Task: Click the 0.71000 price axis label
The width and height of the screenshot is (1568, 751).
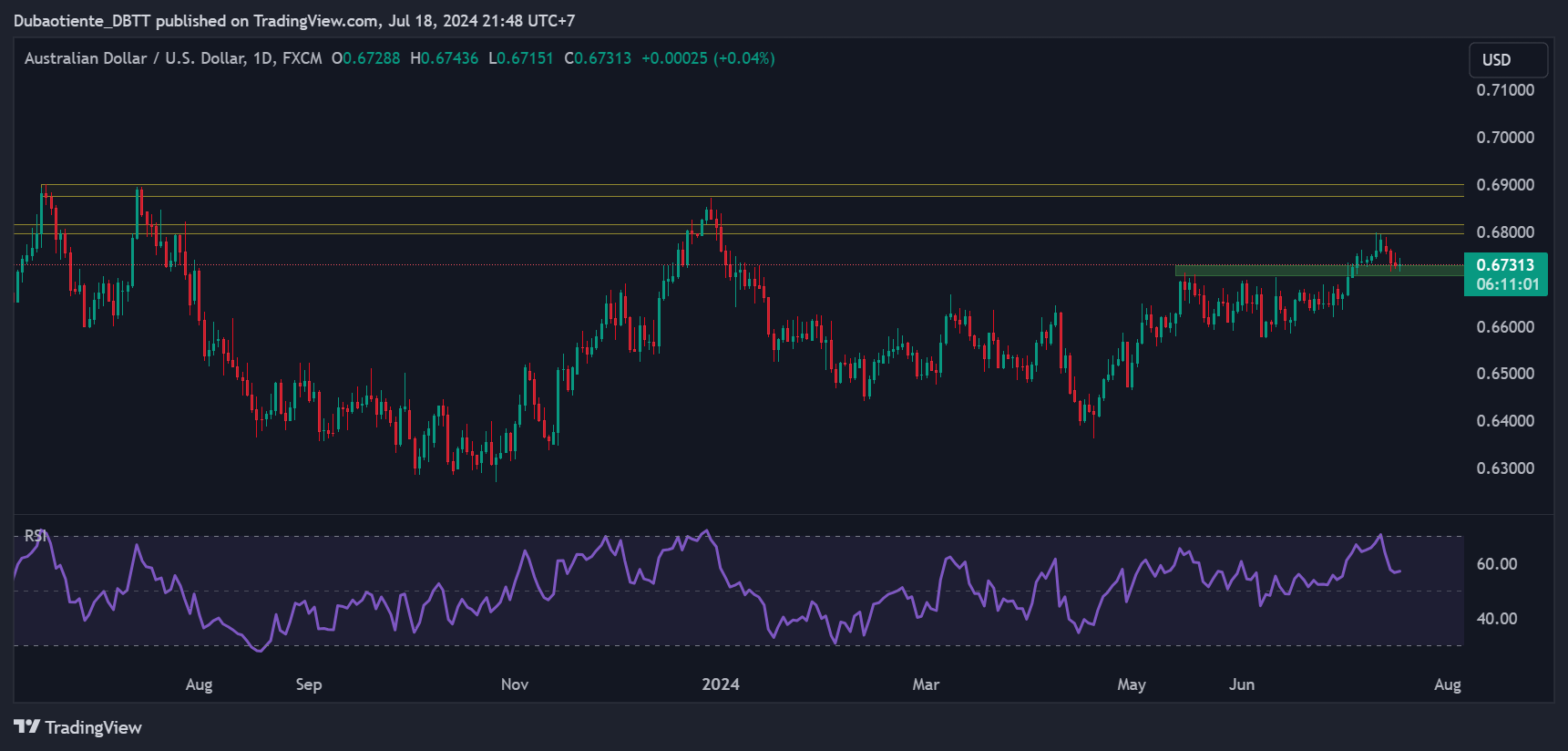Action: pos(1505,90)
